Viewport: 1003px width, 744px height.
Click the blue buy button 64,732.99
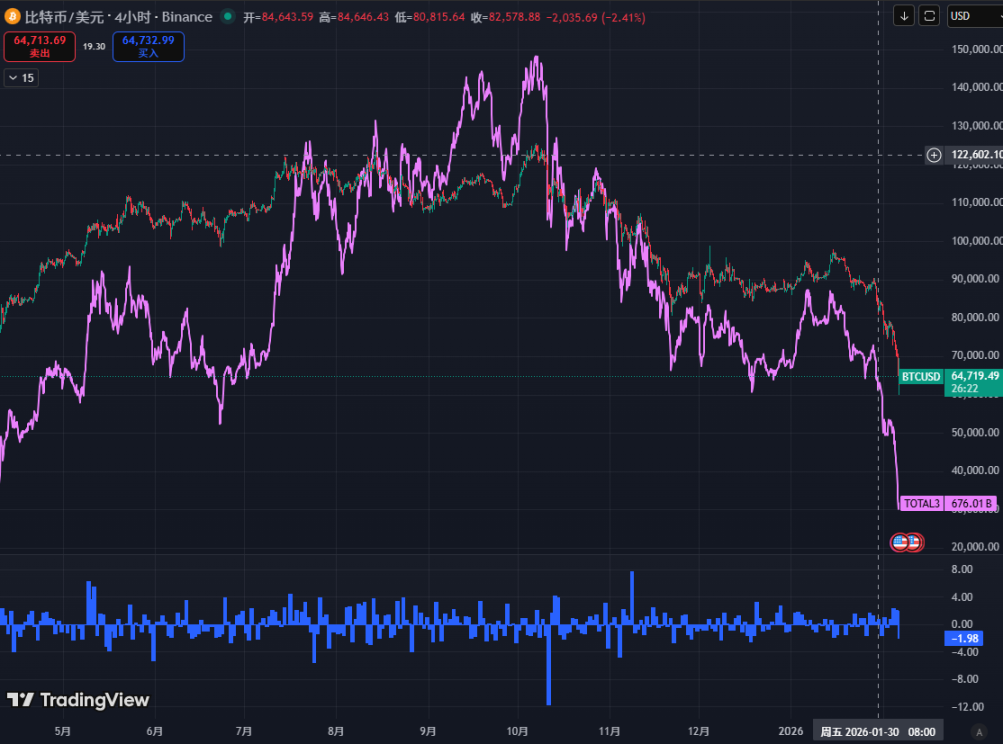tap(148, 46)
